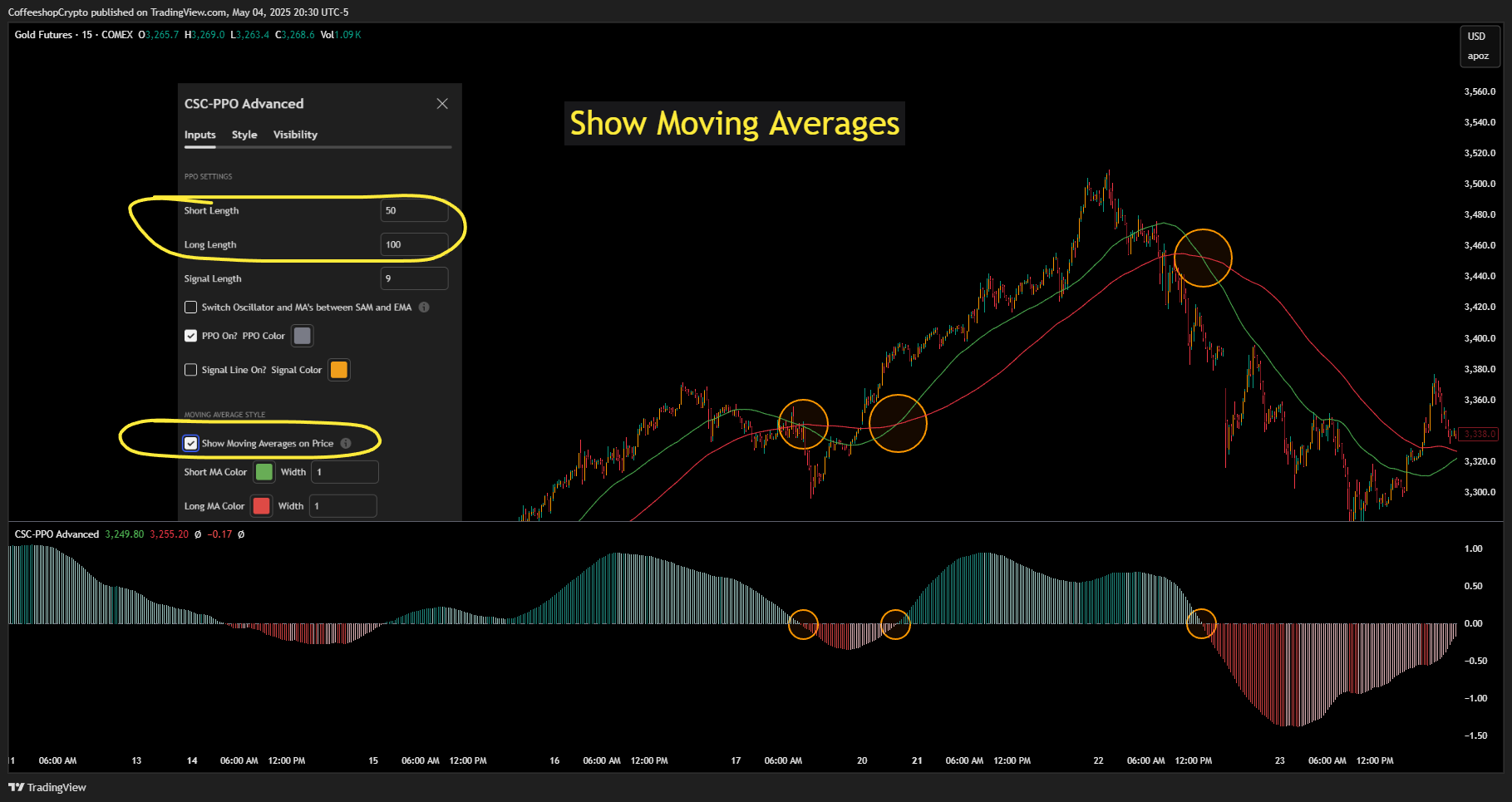
Task: Open the Inputs tab
Action: (x=199, y=135)
